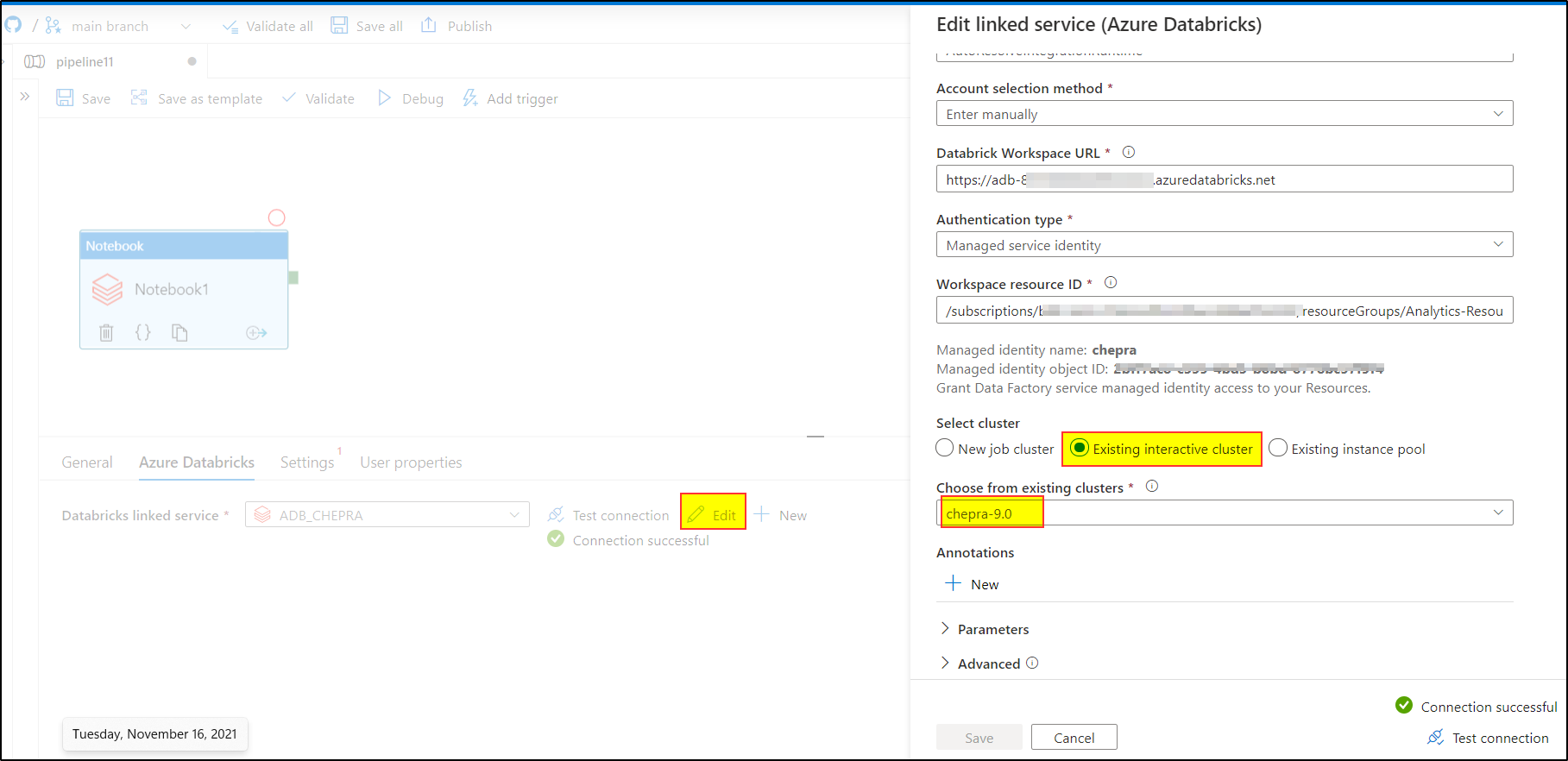Click the info icon beside Advanced
The image size is (1568, 761).
[x=1032, y=663]
